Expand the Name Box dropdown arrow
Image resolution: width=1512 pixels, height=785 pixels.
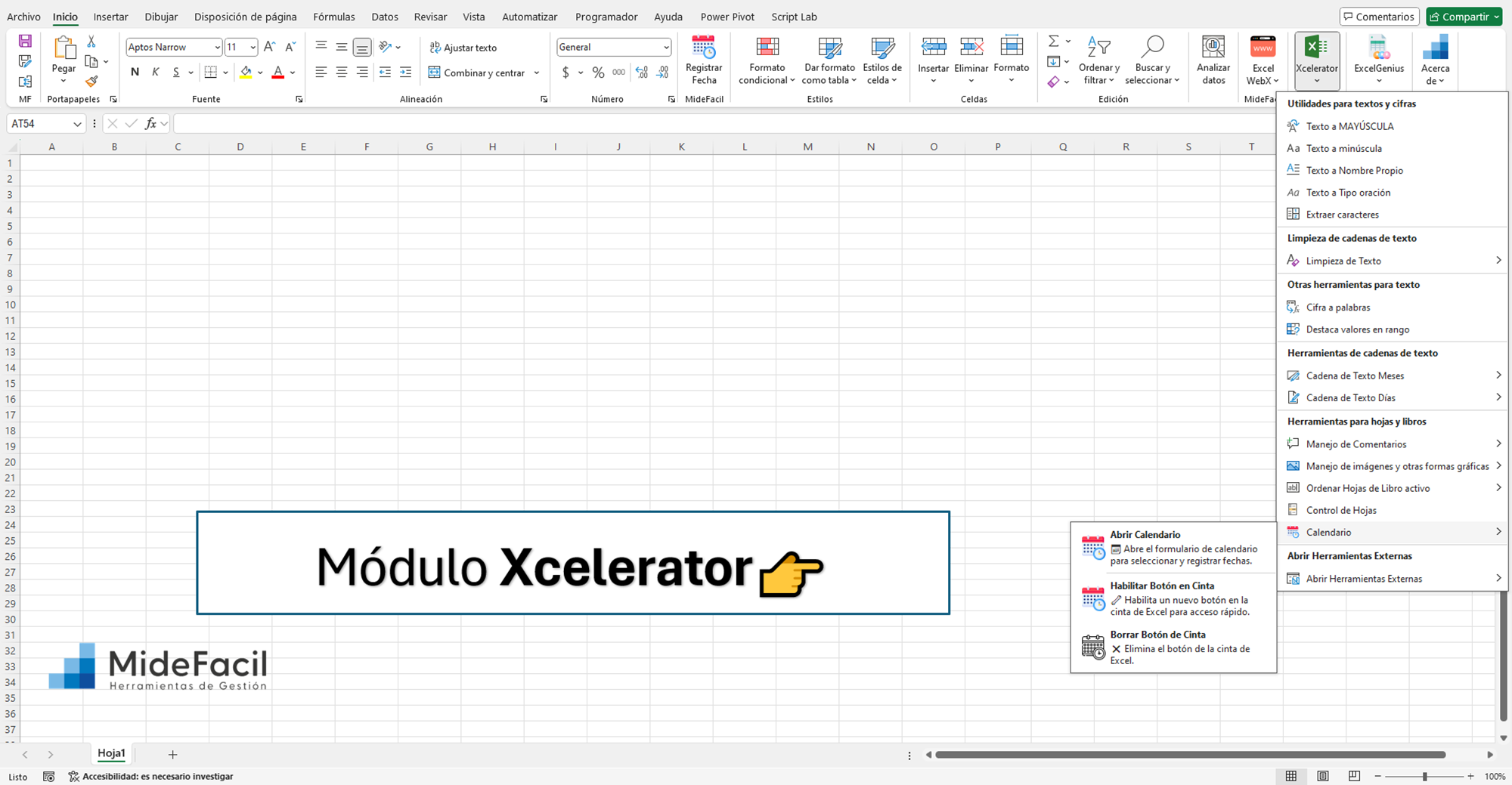[77, 124]
